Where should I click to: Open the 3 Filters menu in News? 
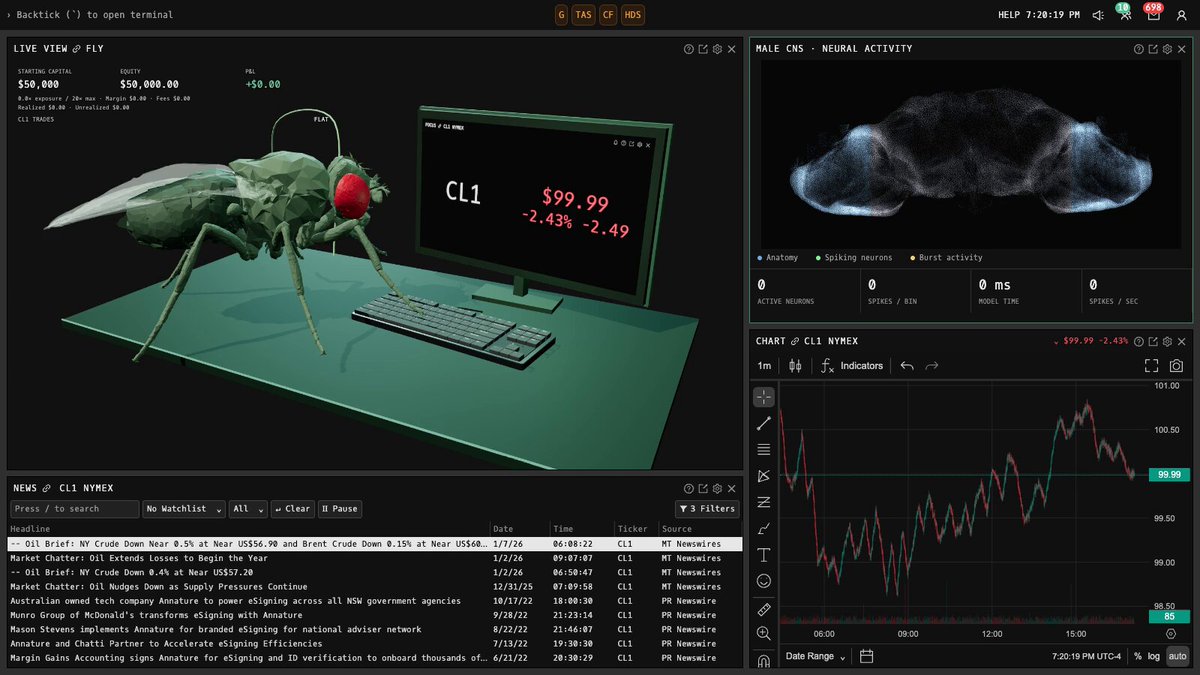click(707, 509)
